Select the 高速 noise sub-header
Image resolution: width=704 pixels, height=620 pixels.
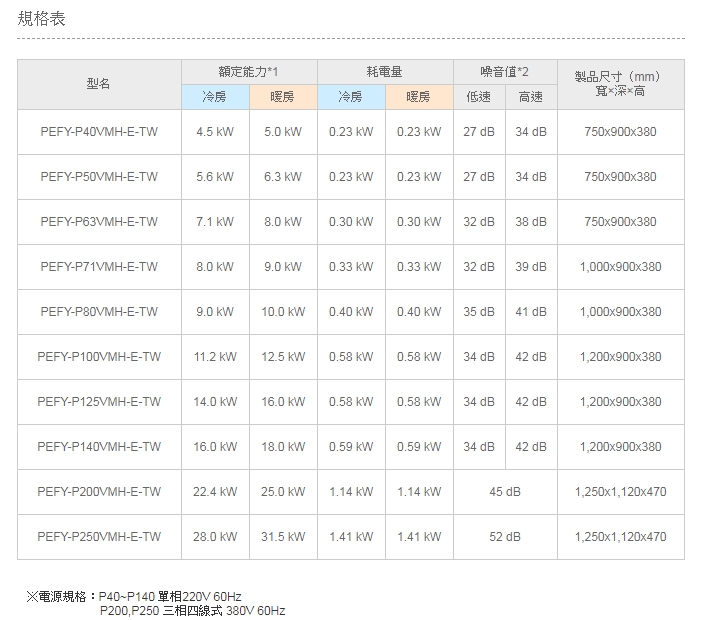(531, 97)
